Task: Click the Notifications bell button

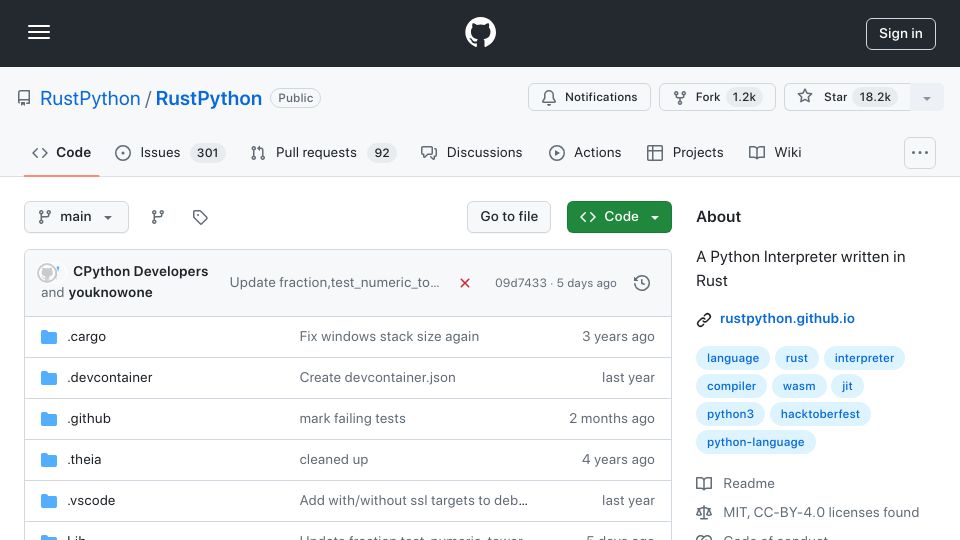Action: tap(589, 97)
